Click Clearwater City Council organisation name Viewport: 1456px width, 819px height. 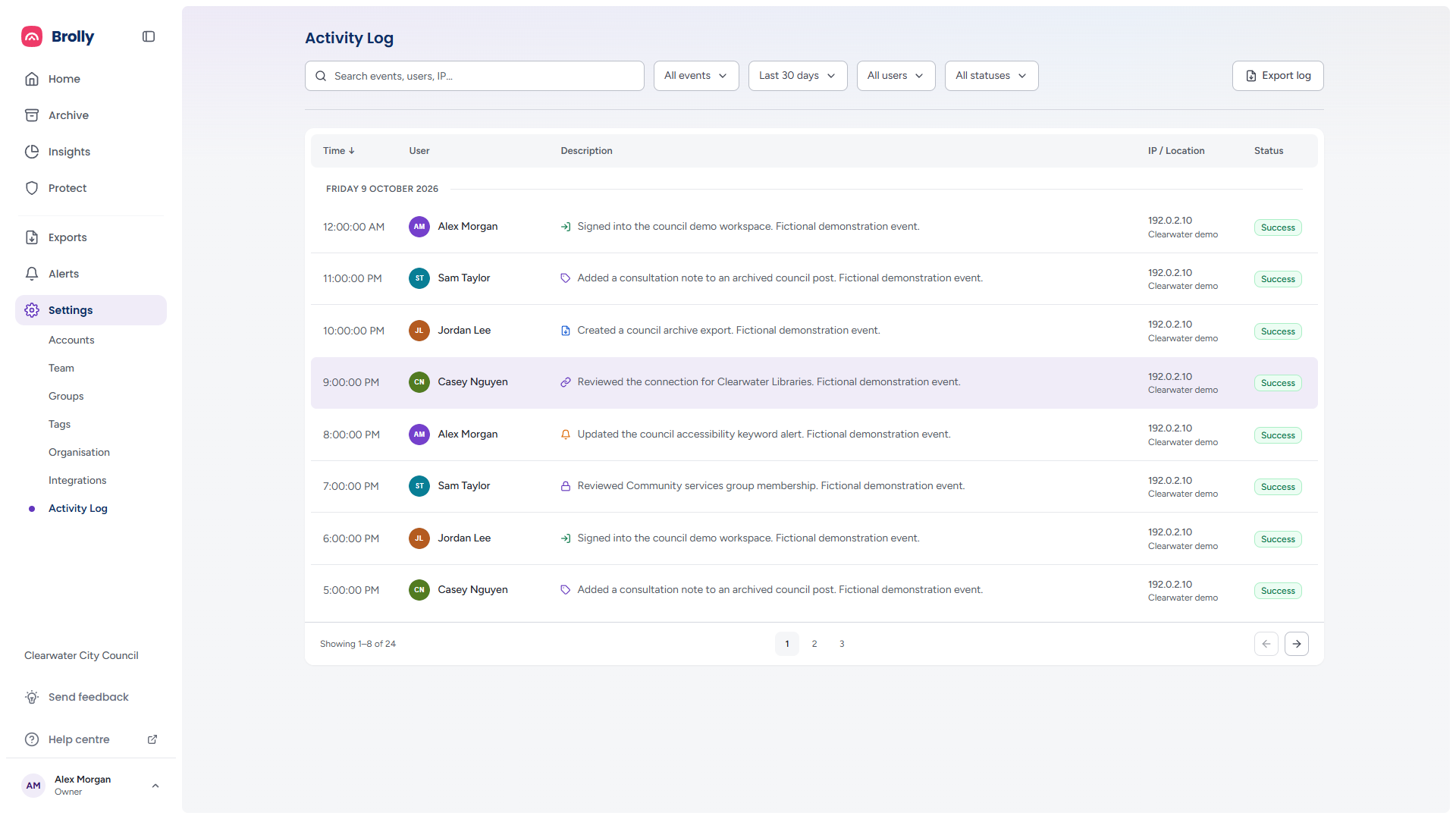pyautogui.click(x=81, y=655)
